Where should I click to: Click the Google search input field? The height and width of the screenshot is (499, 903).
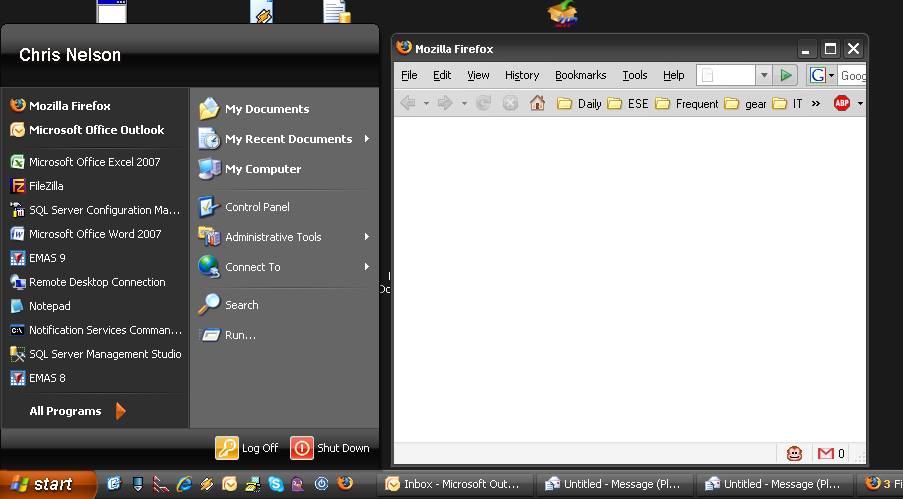(852, 75)
